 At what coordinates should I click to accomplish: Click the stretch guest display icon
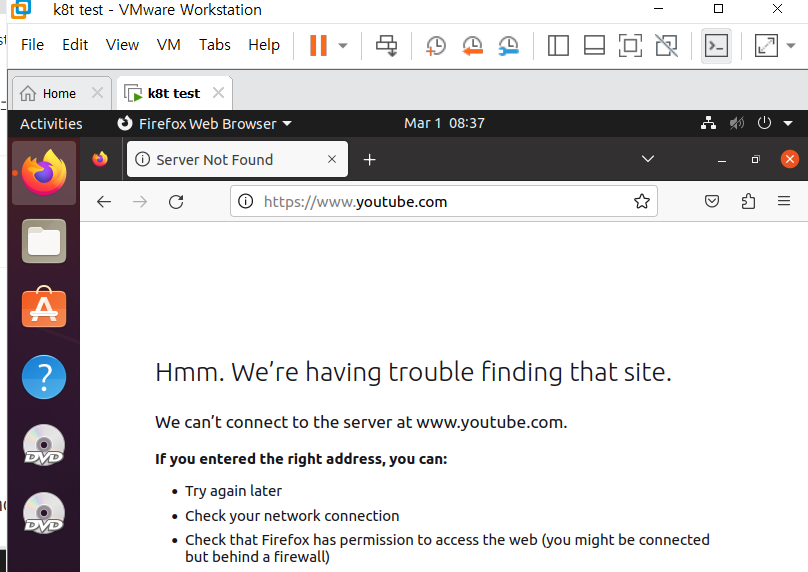coord(766,45)
